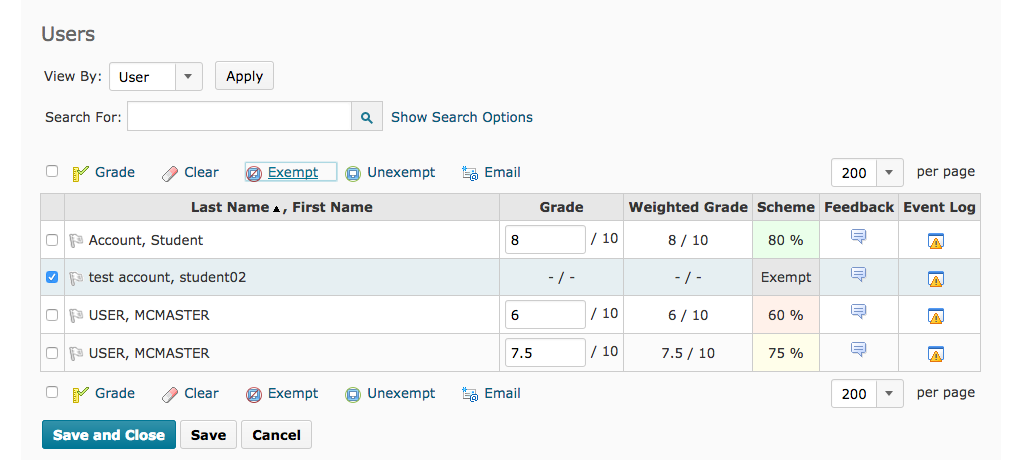Toggle the top select-all users checkbox
This screenshot has width=1028, height=460.
[x=52, y=171]
